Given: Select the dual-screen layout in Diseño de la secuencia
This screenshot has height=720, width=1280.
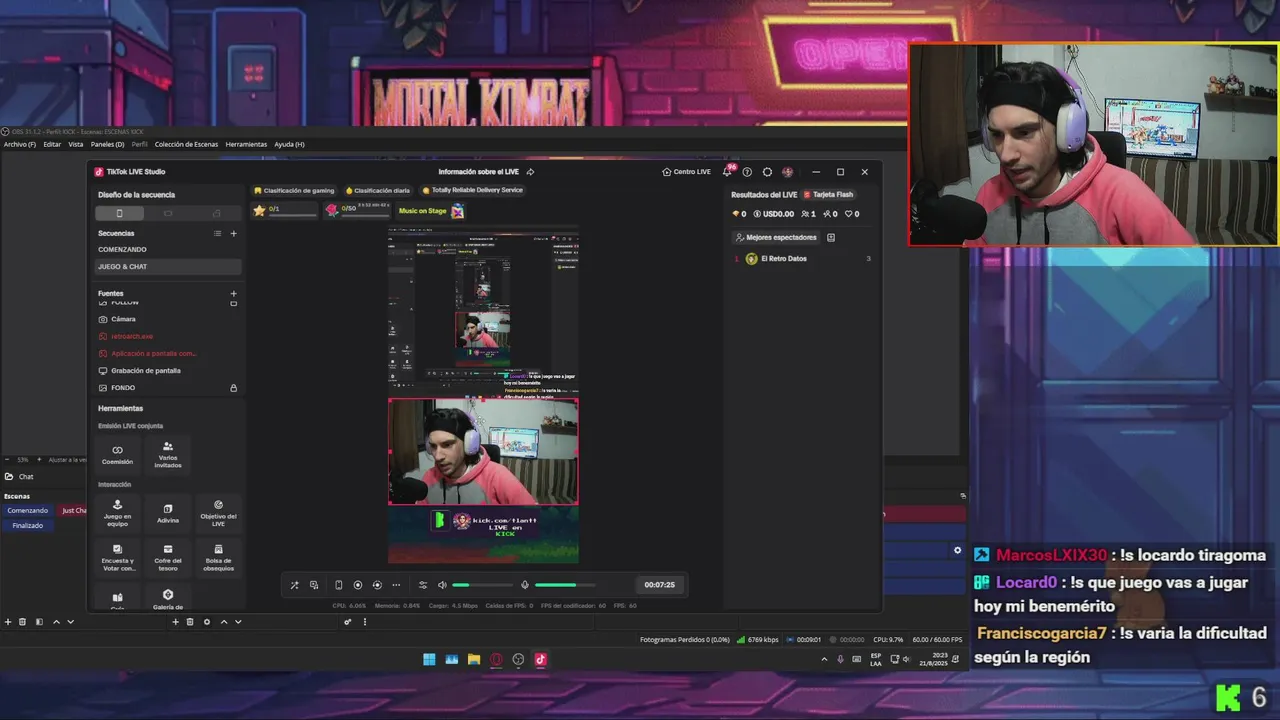Looking at the screenshot, I should (x=216, y=213).
